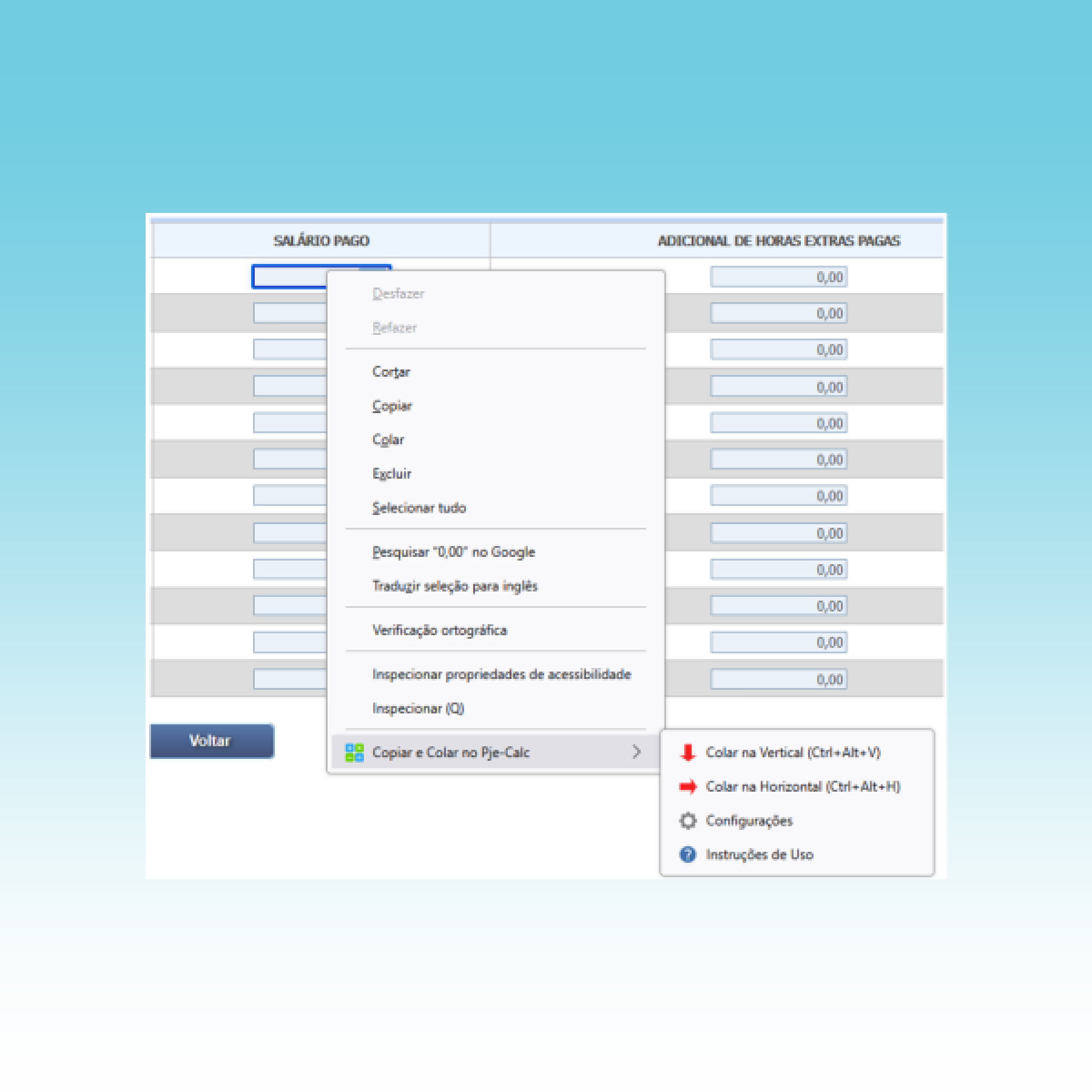1092x1092 pixels.
Task: Click the first Adicional de Horas Extras field showing 0,00
Action: 778,277
